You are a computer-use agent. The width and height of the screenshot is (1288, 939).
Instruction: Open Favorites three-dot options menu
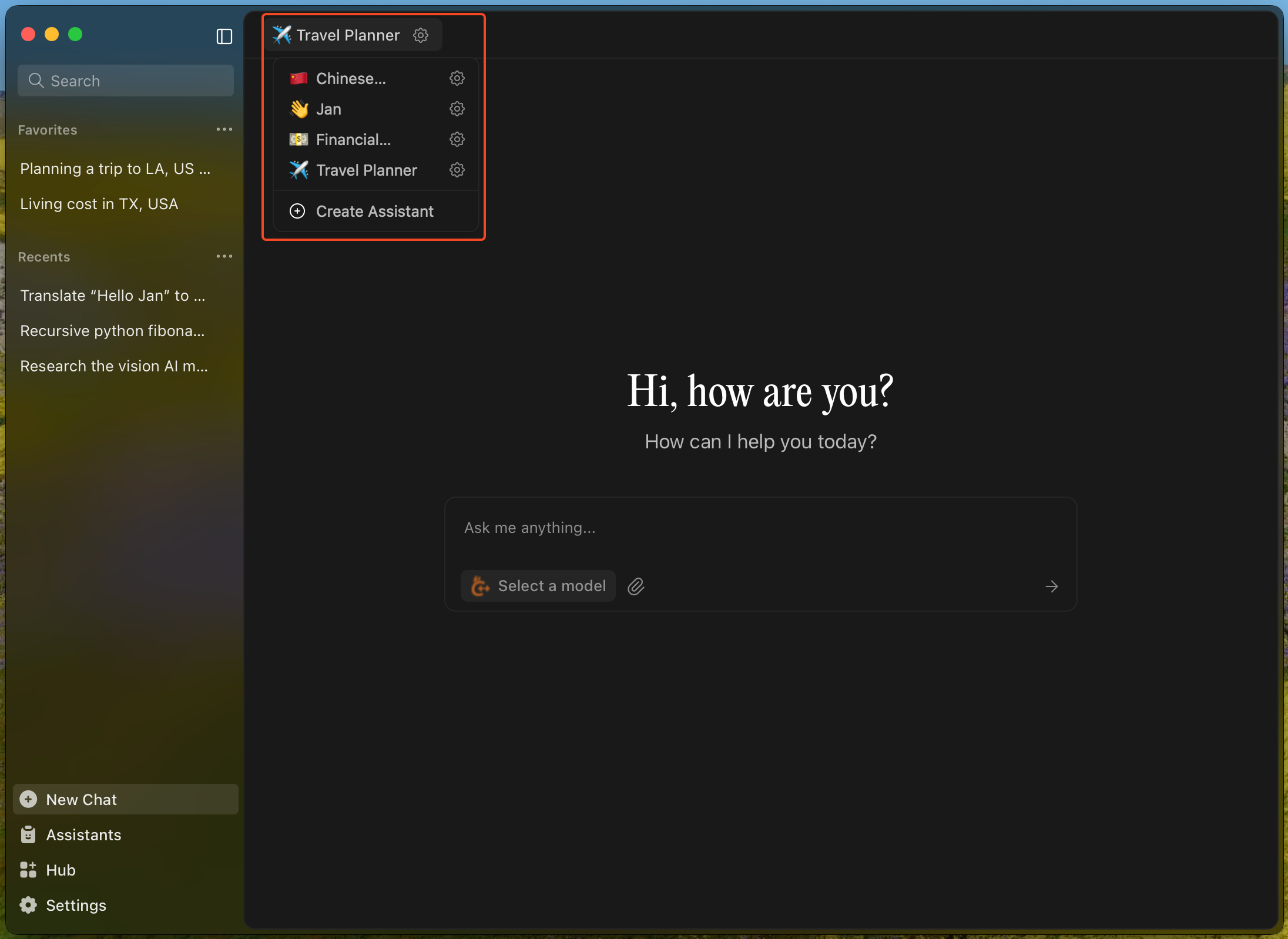point(224,129)
